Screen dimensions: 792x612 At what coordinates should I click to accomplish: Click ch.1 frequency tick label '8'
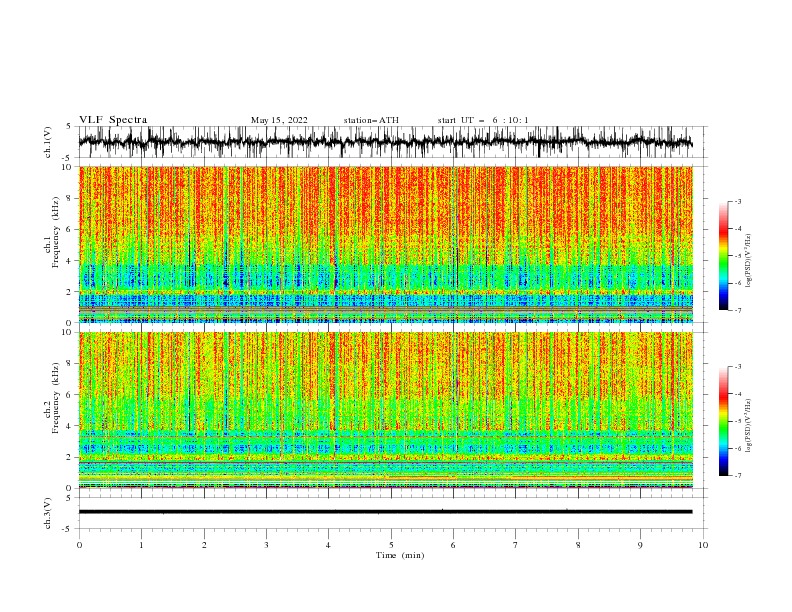click(69, 198)
